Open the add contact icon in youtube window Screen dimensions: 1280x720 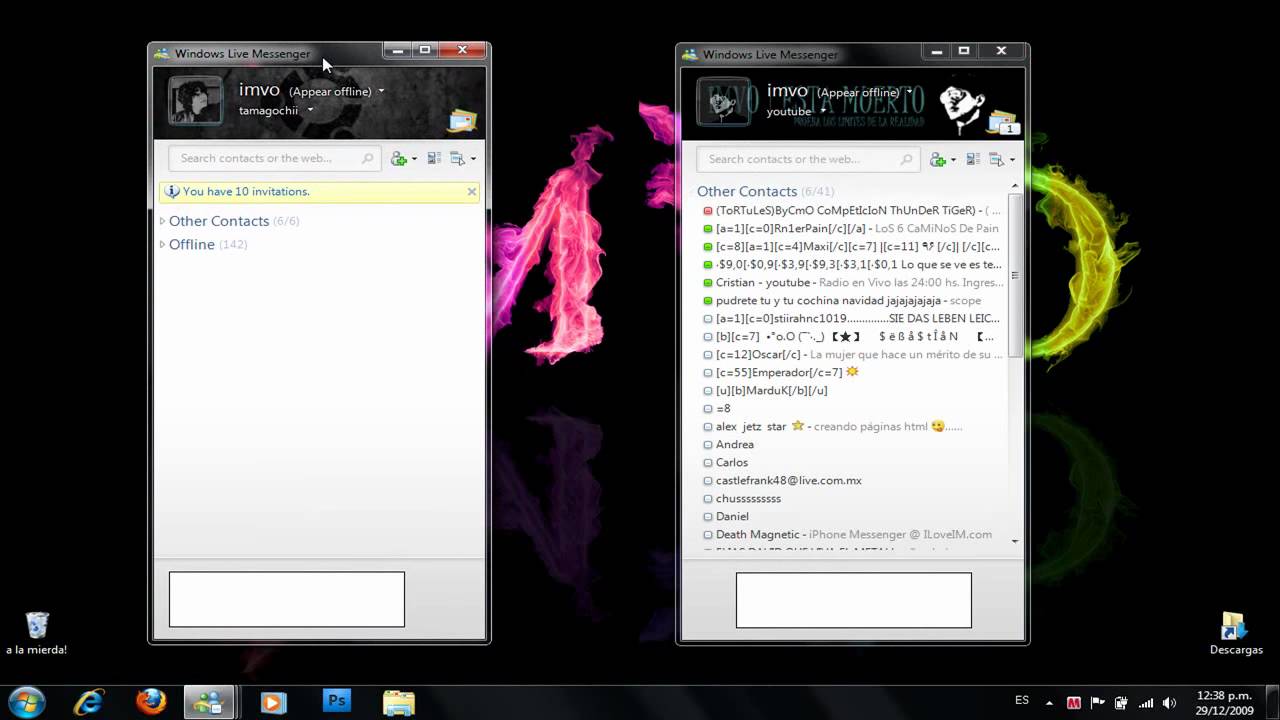click(x=937, y=159)
